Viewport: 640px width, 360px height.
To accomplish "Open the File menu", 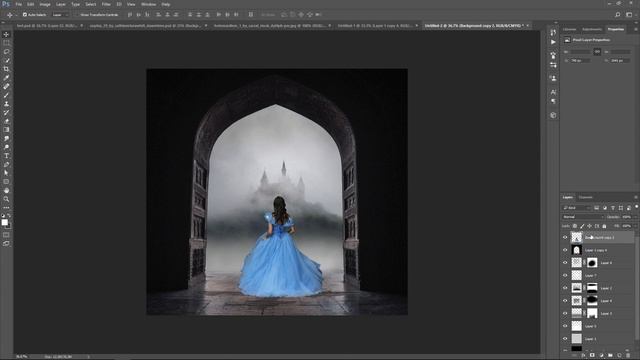I will point(18,4).
